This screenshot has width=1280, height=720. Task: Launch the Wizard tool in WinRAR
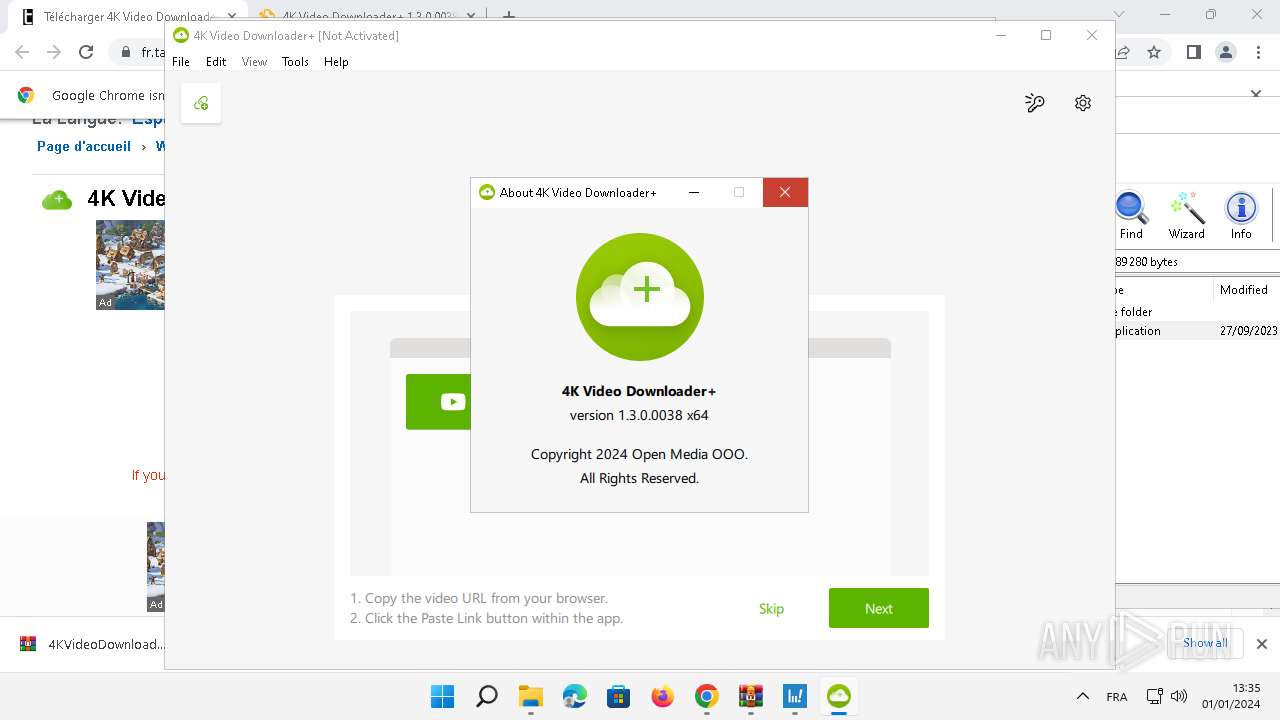1187,216
